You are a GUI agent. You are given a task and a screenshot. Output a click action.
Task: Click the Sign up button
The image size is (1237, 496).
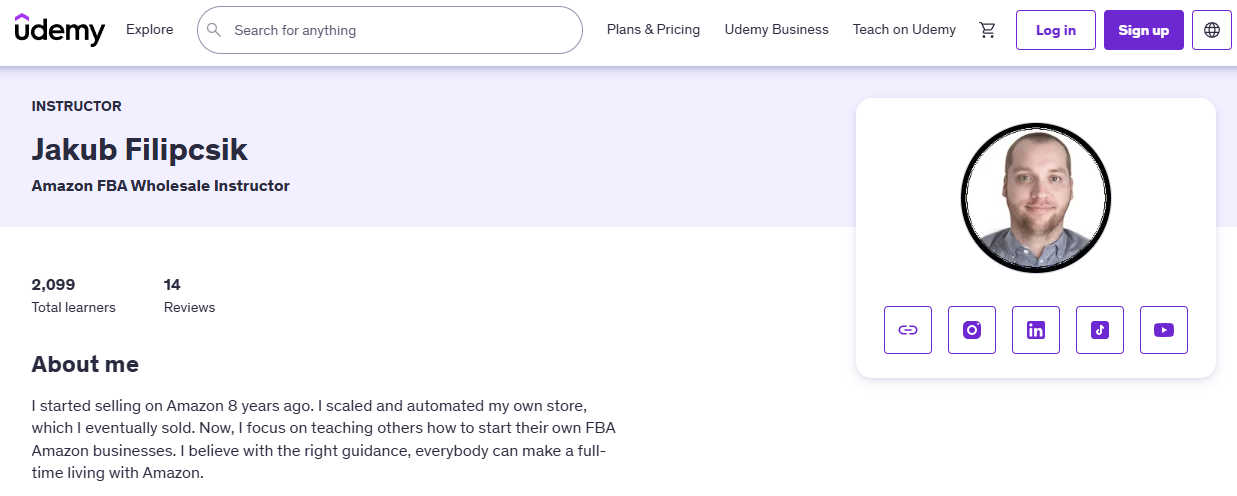pos(1144,30)
